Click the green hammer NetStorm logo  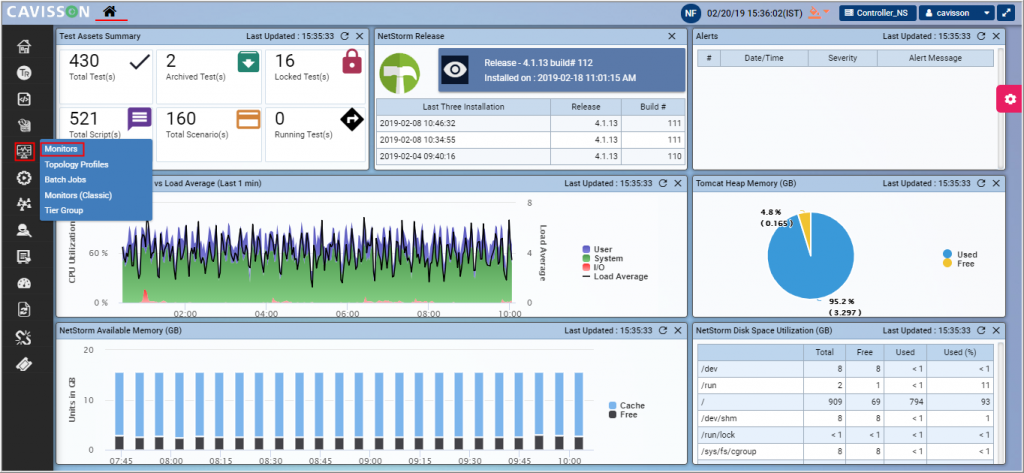tap(400, 73)
